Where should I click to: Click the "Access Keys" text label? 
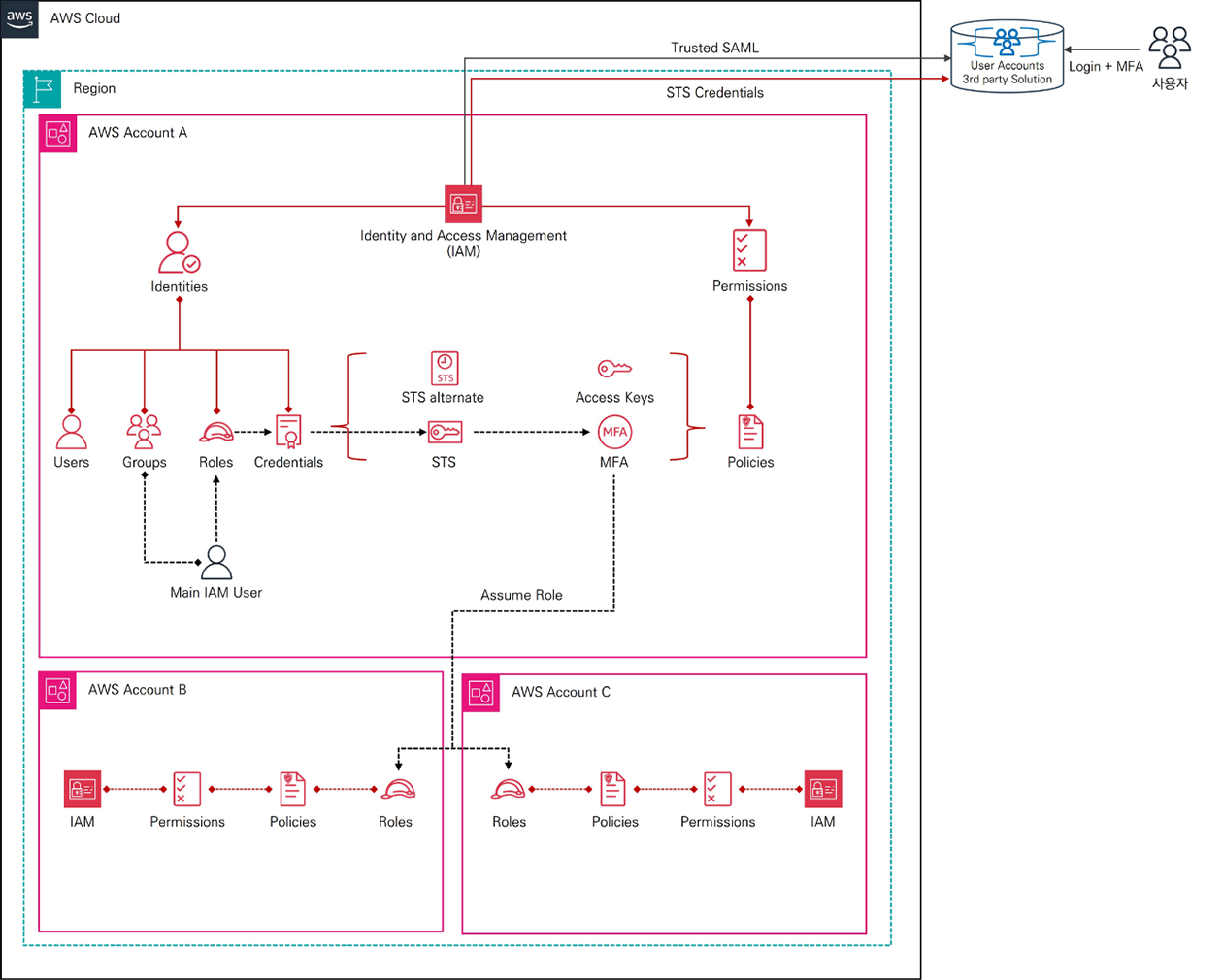(x=614, y=397)
